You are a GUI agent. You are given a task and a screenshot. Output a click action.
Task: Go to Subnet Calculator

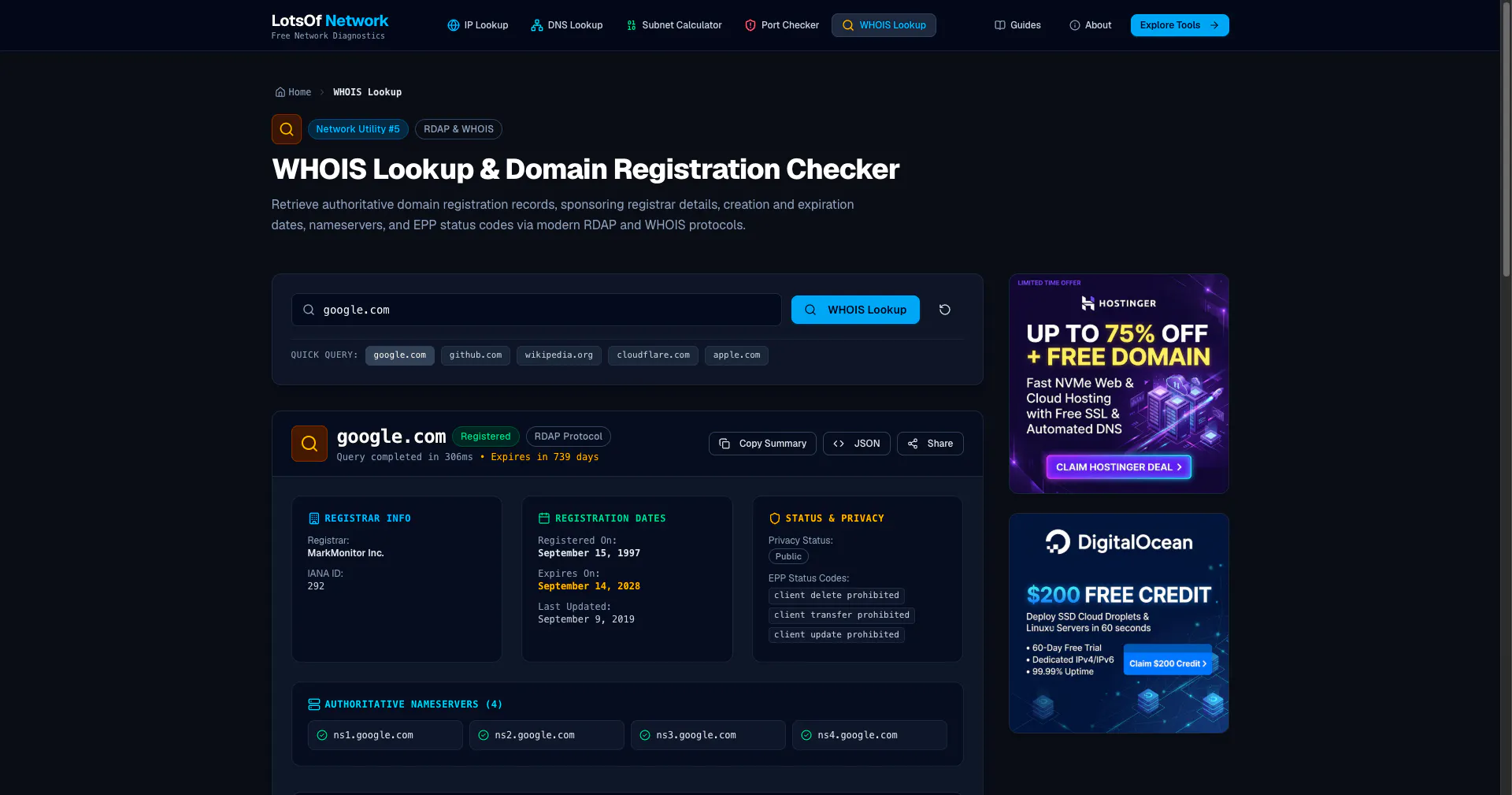coord(674,25)
